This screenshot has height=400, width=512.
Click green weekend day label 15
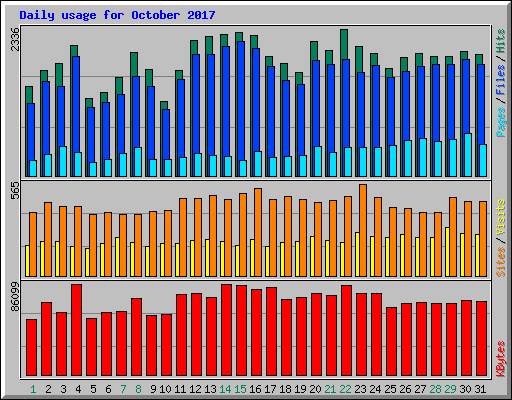pyautogui.click(x=240, y=389)
